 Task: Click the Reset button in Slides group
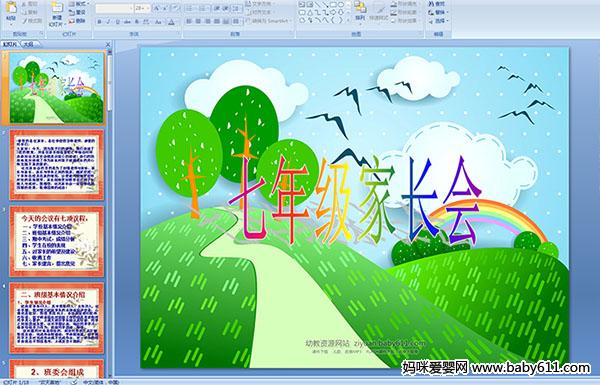pyautogui.click(x=78, y=12)
